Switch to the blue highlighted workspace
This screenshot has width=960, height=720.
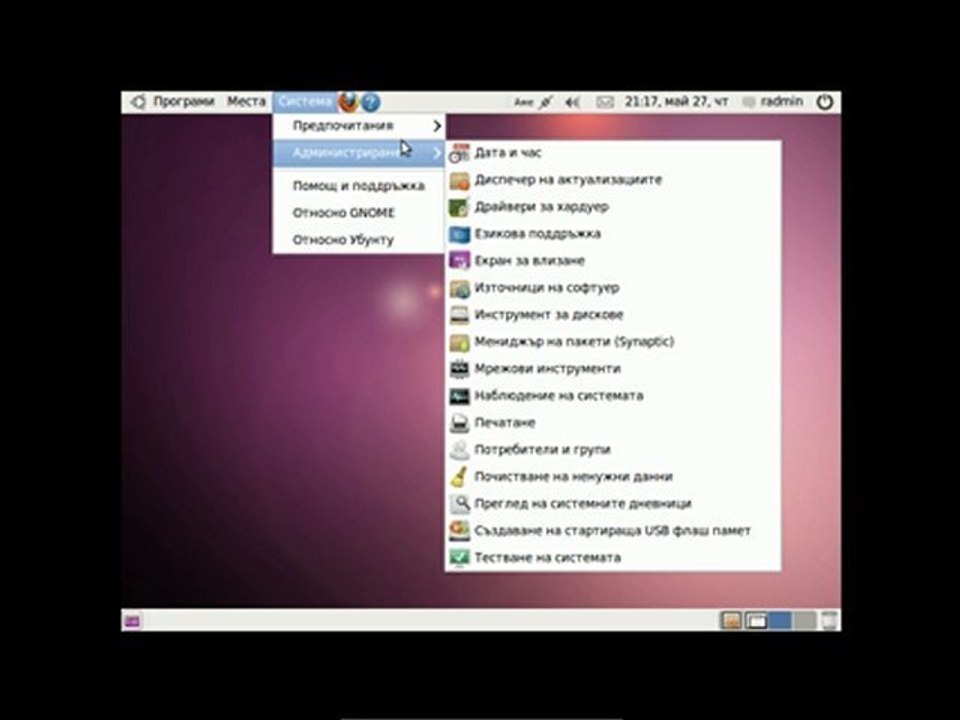(780, 621)
